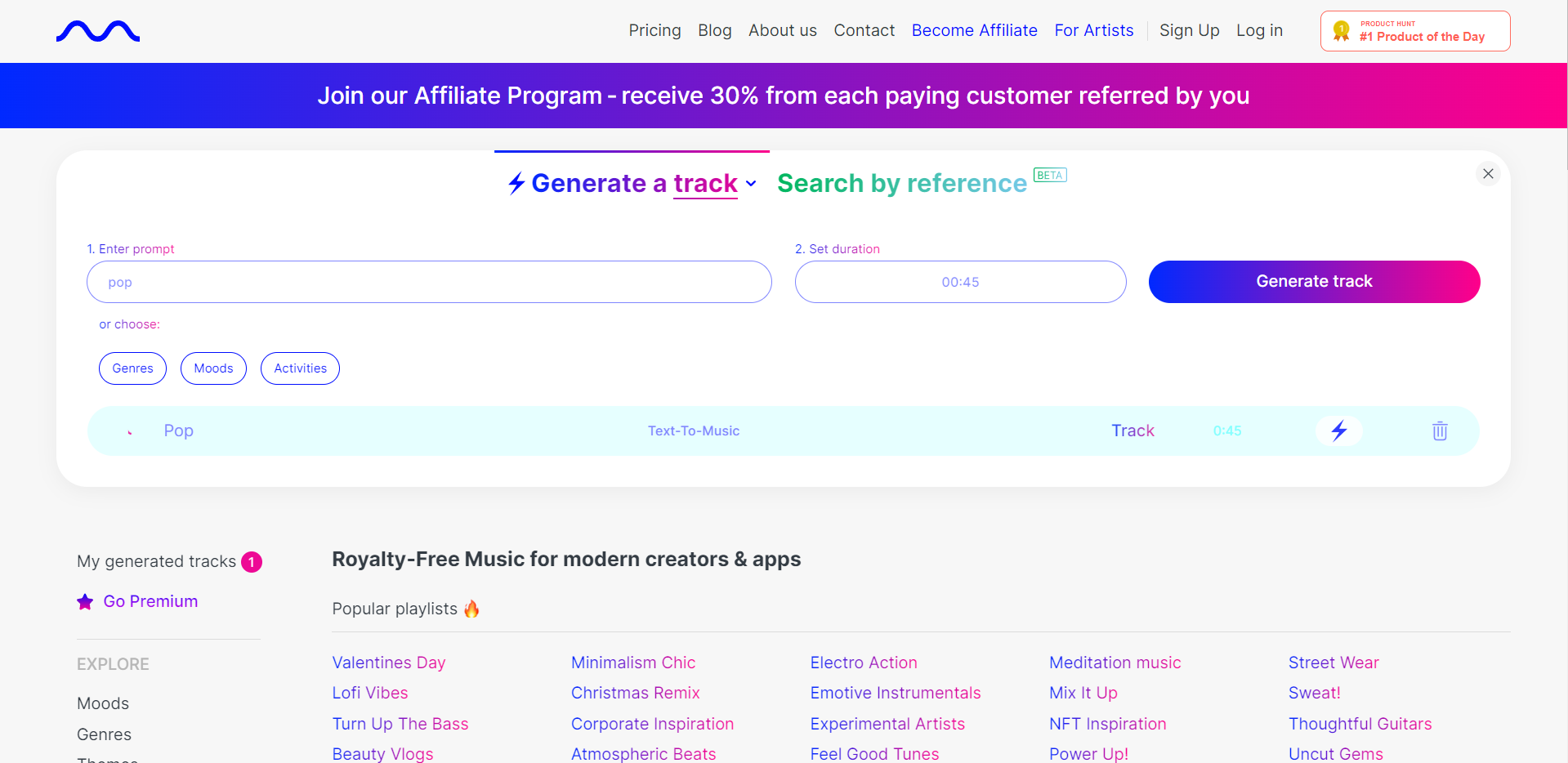Go to the Log in page
The height and width of the screenshot is (763, 1568).
(x=1259, y=30)
